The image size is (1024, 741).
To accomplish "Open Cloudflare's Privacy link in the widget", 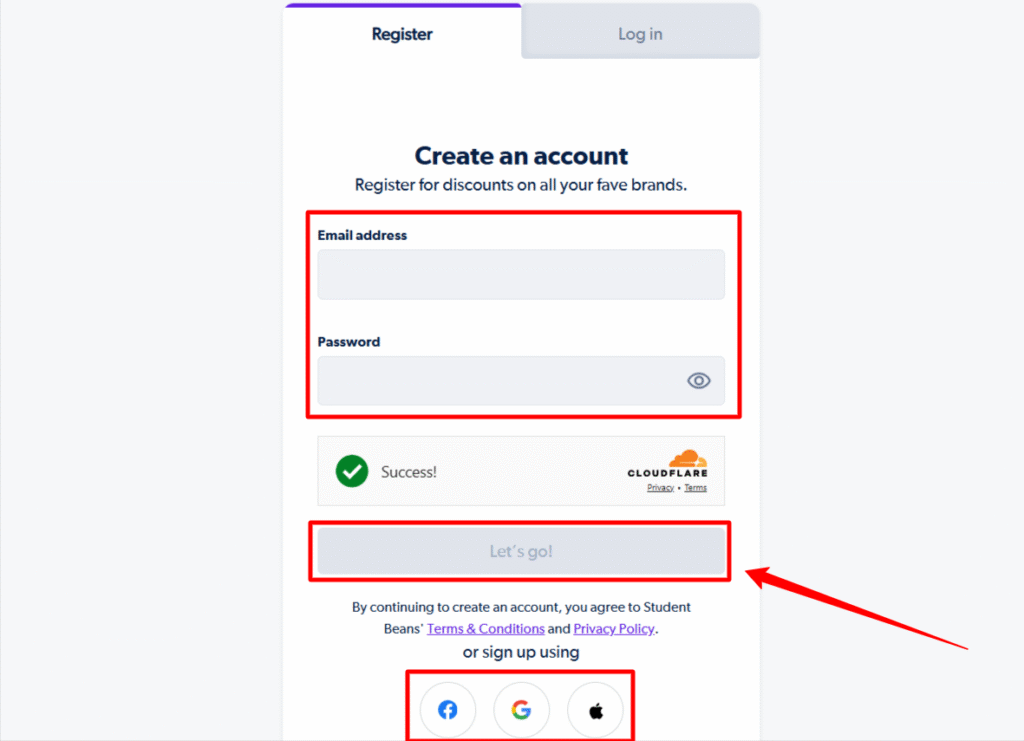I will (x=660, y=487).
